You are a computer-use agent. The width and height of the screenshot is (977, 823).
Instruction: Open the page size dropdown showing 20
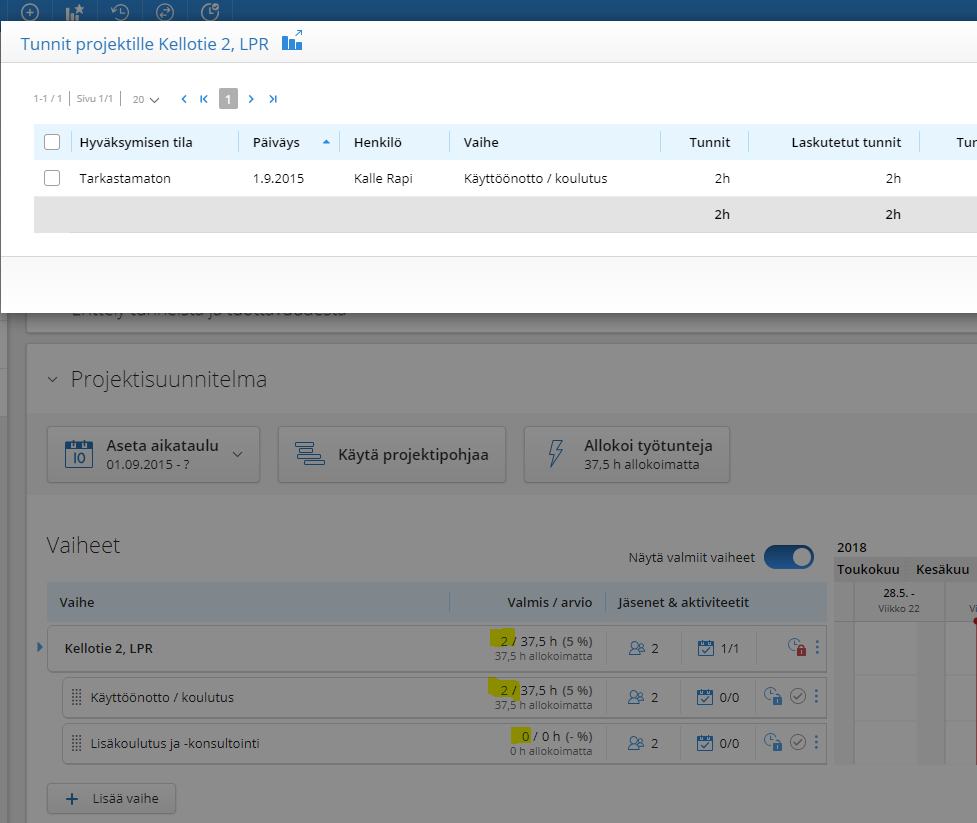tap(146, 100)
